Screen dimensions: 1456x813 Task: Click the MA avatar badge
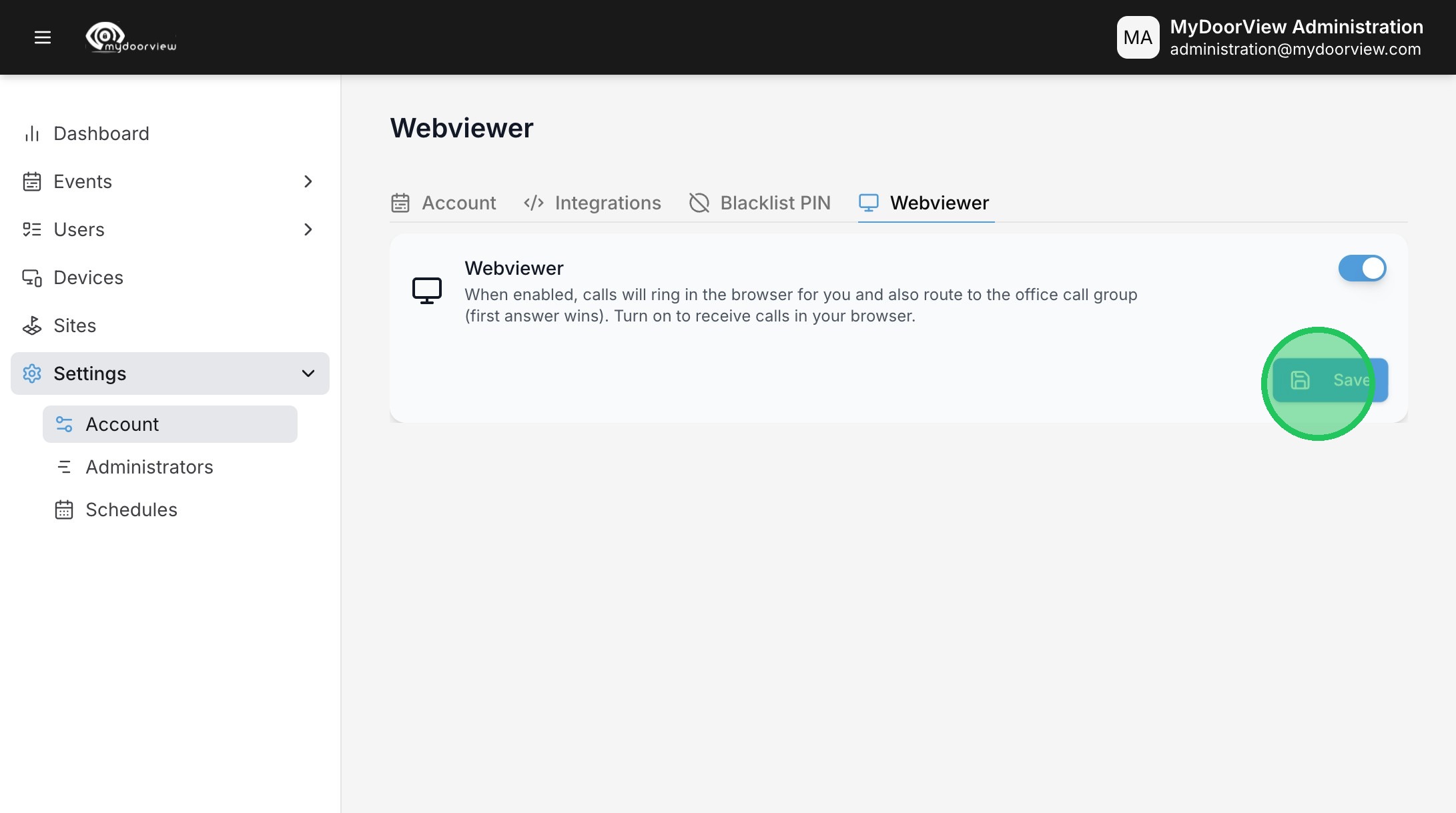(x=1138, y=37)
